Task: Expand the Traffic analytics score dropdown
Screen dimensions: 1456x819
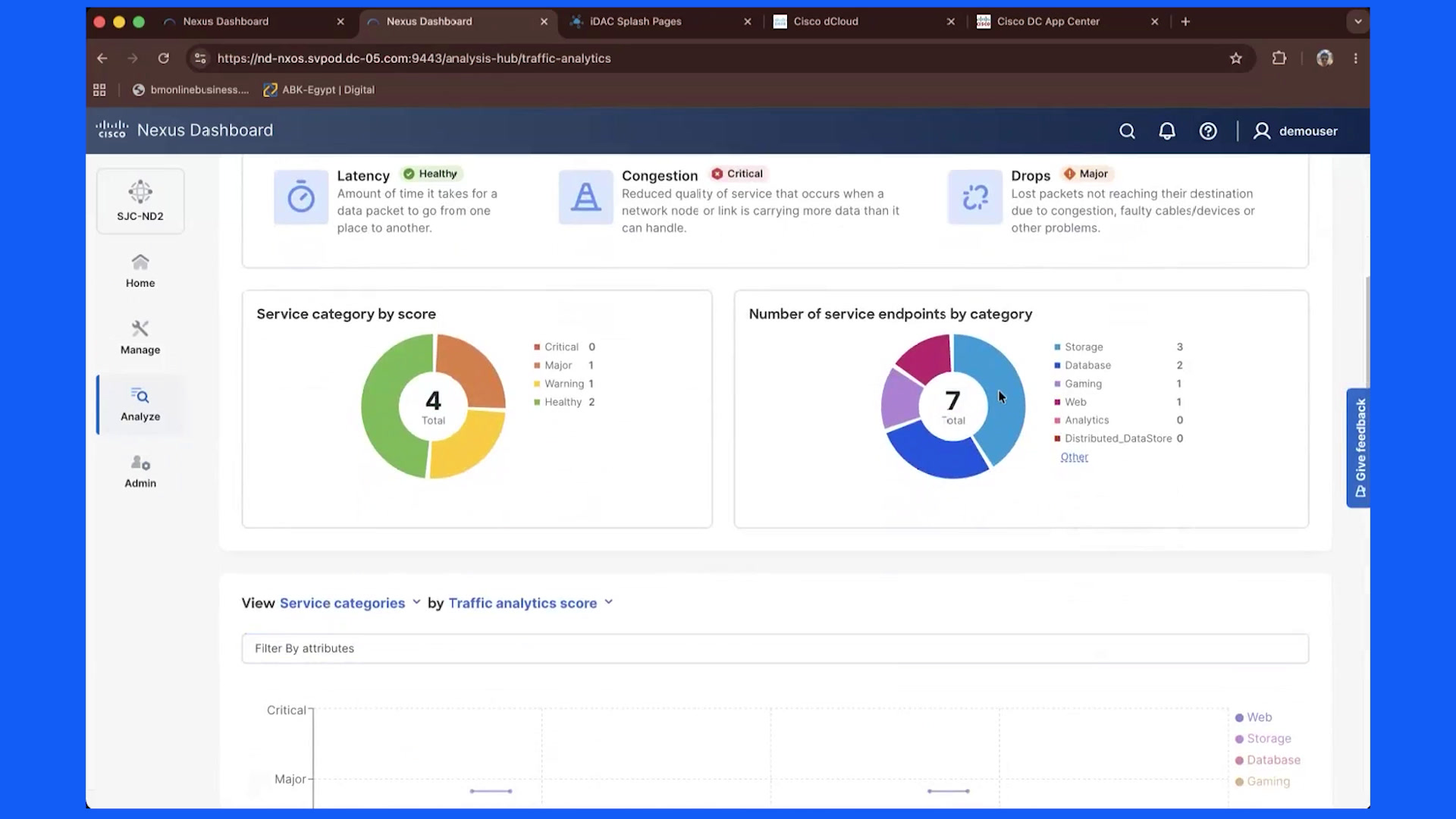Action: click(531, 603)
